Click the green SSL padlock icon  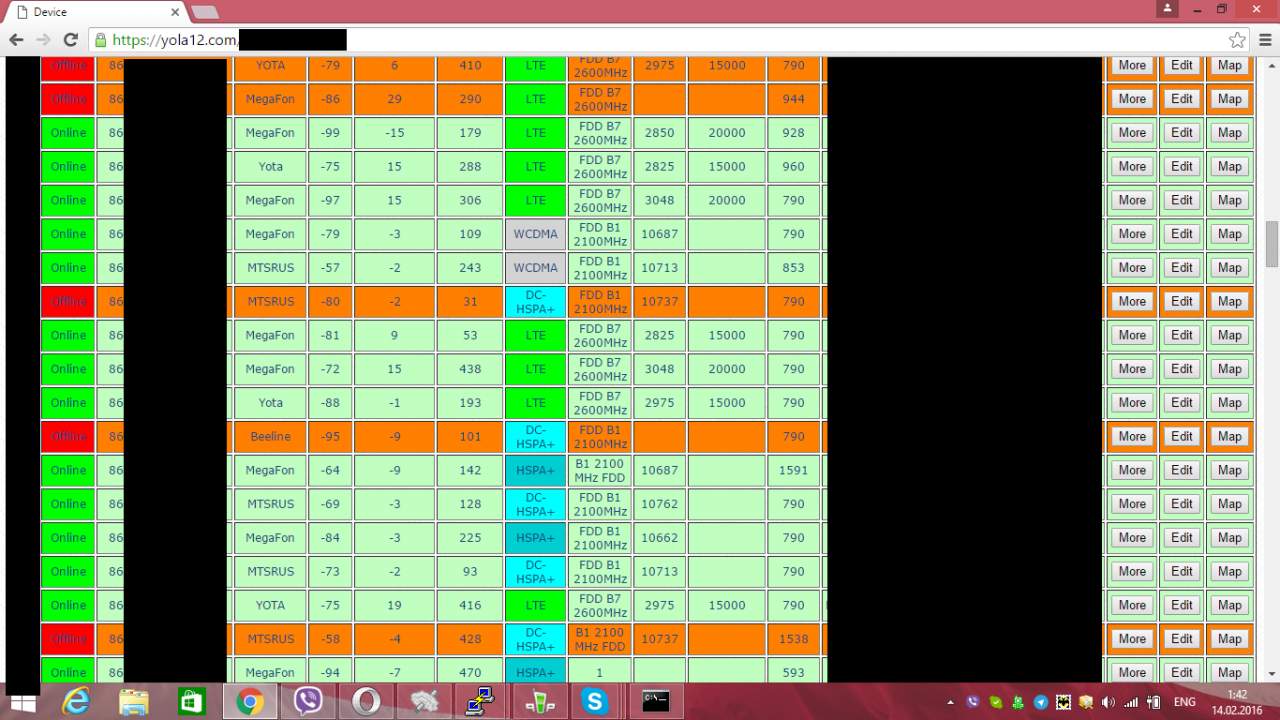(100, 40)
